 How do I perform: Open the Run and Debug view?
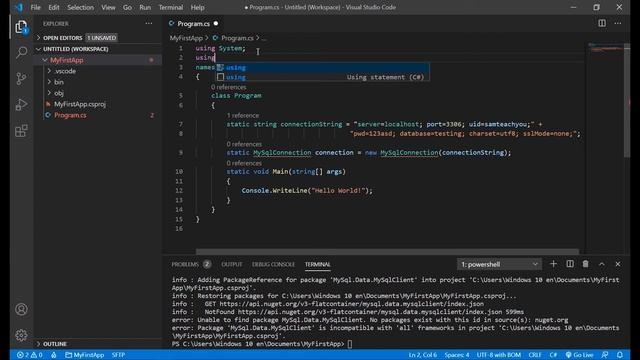21,104
